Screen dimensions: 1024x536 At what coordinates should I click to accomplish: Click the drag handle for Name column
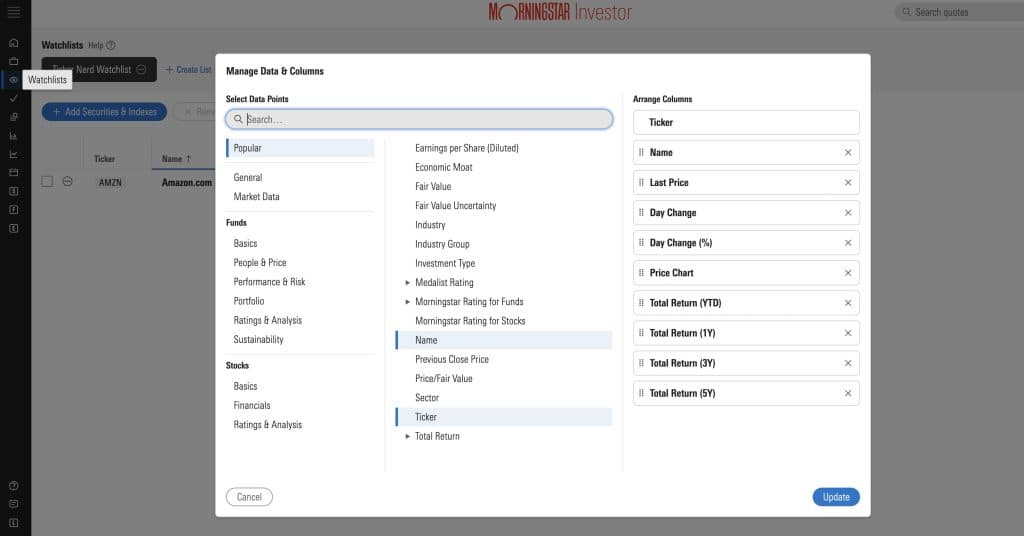pyautogui.click(x=641, y=152)
